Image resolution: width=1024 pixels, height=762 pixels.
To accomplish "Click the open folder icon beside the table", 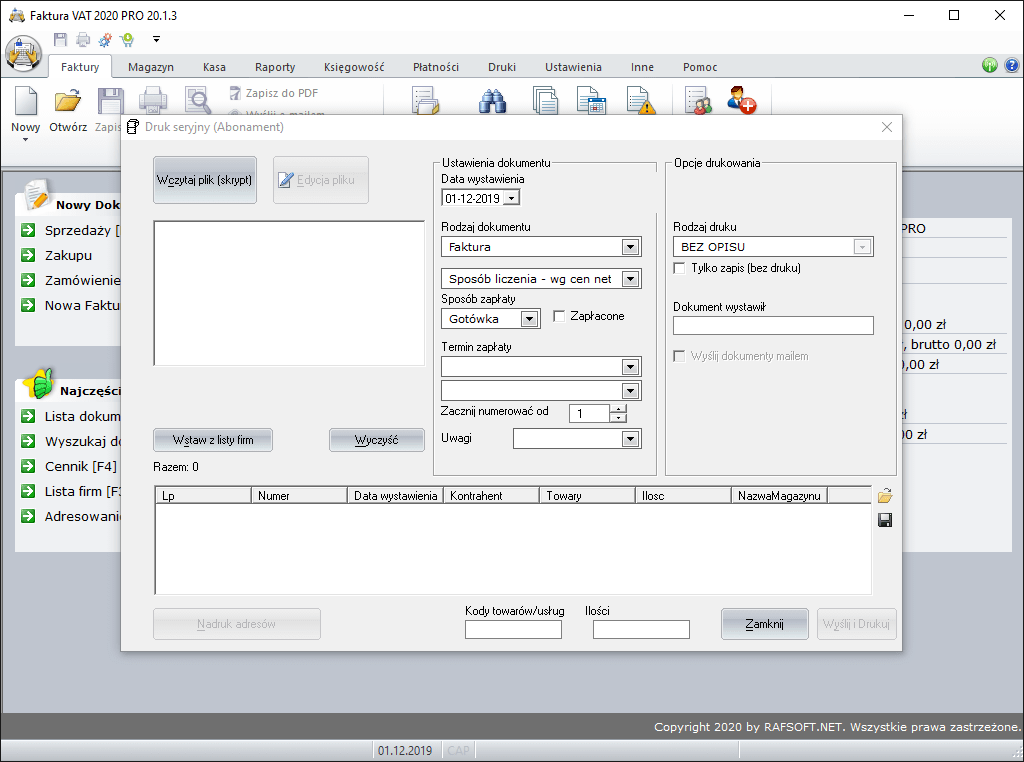I will 885,496.
